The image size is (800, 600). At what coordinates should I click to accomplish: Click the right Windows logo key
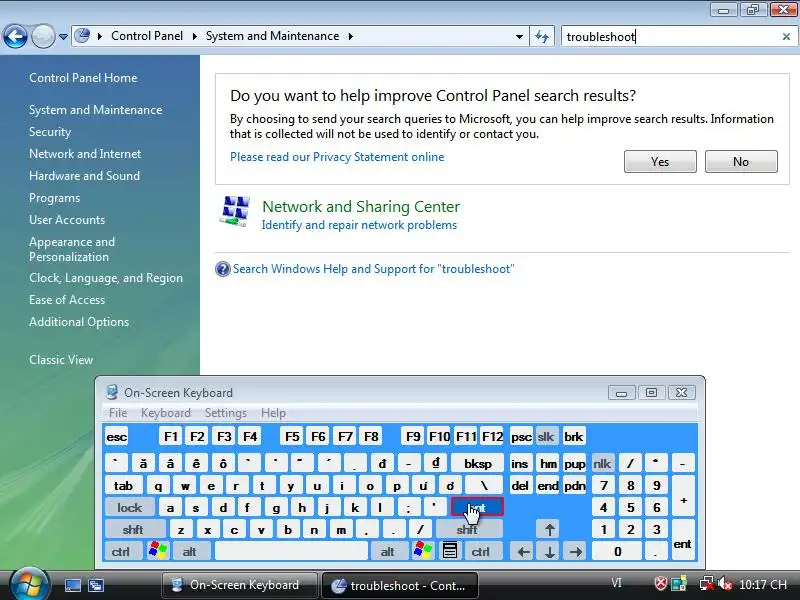pyautogui.click(x=423, y=552)
